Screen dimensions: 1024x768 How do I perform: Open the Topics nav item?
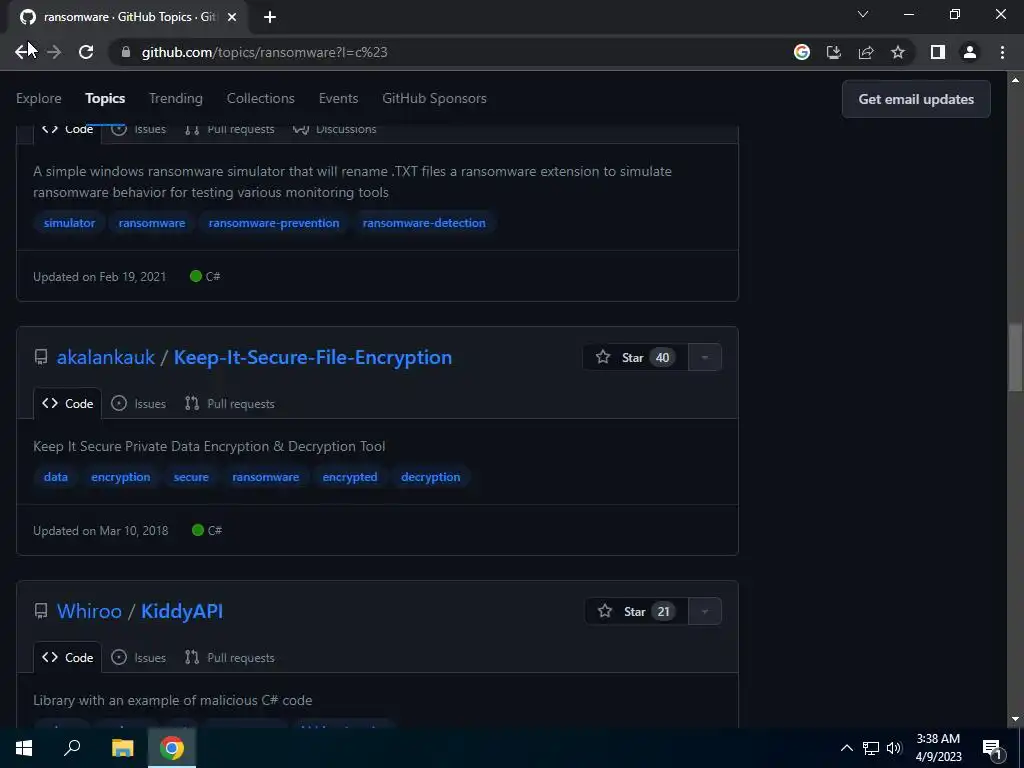pos(104,98)
